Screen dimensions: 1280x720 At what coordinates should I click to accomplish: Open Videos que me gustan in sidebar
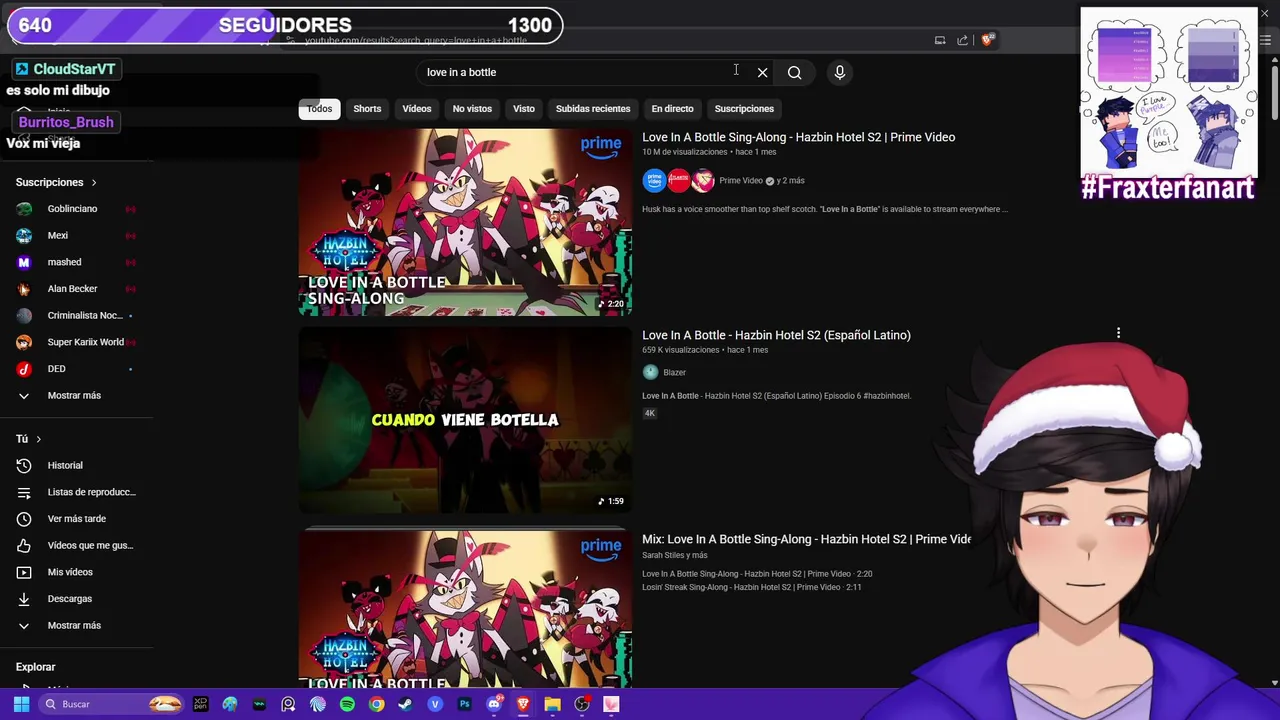click(x=76, y=545)
